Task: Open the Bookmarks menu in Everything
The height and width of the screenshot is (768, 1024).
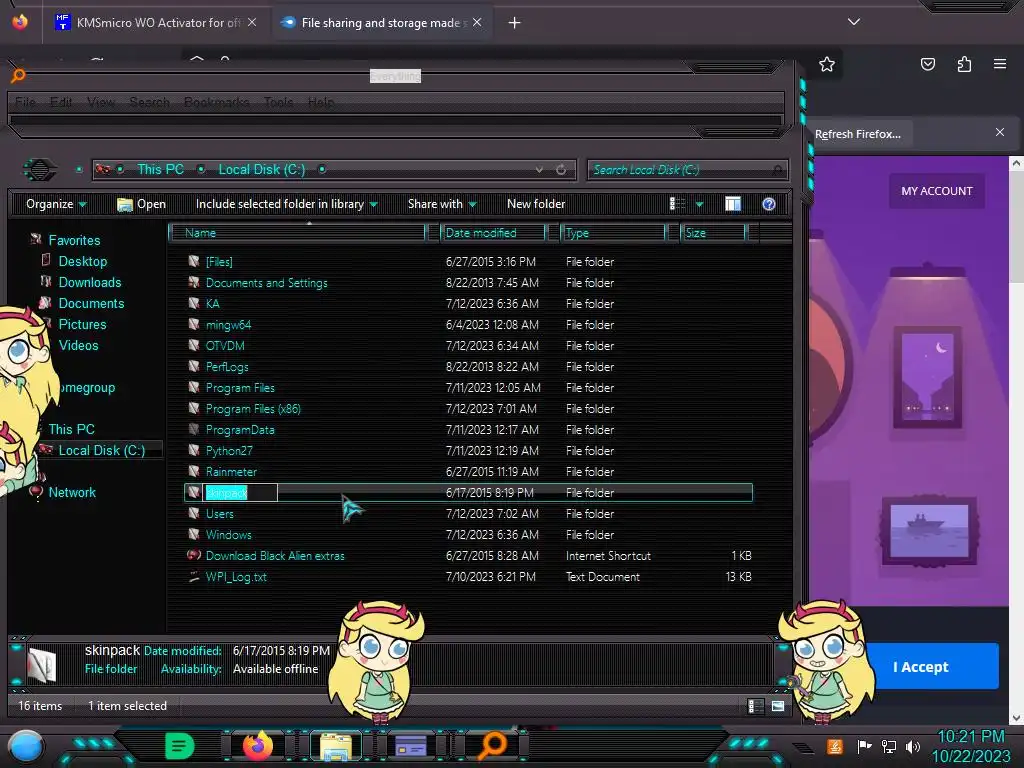Action: [217, 103]
